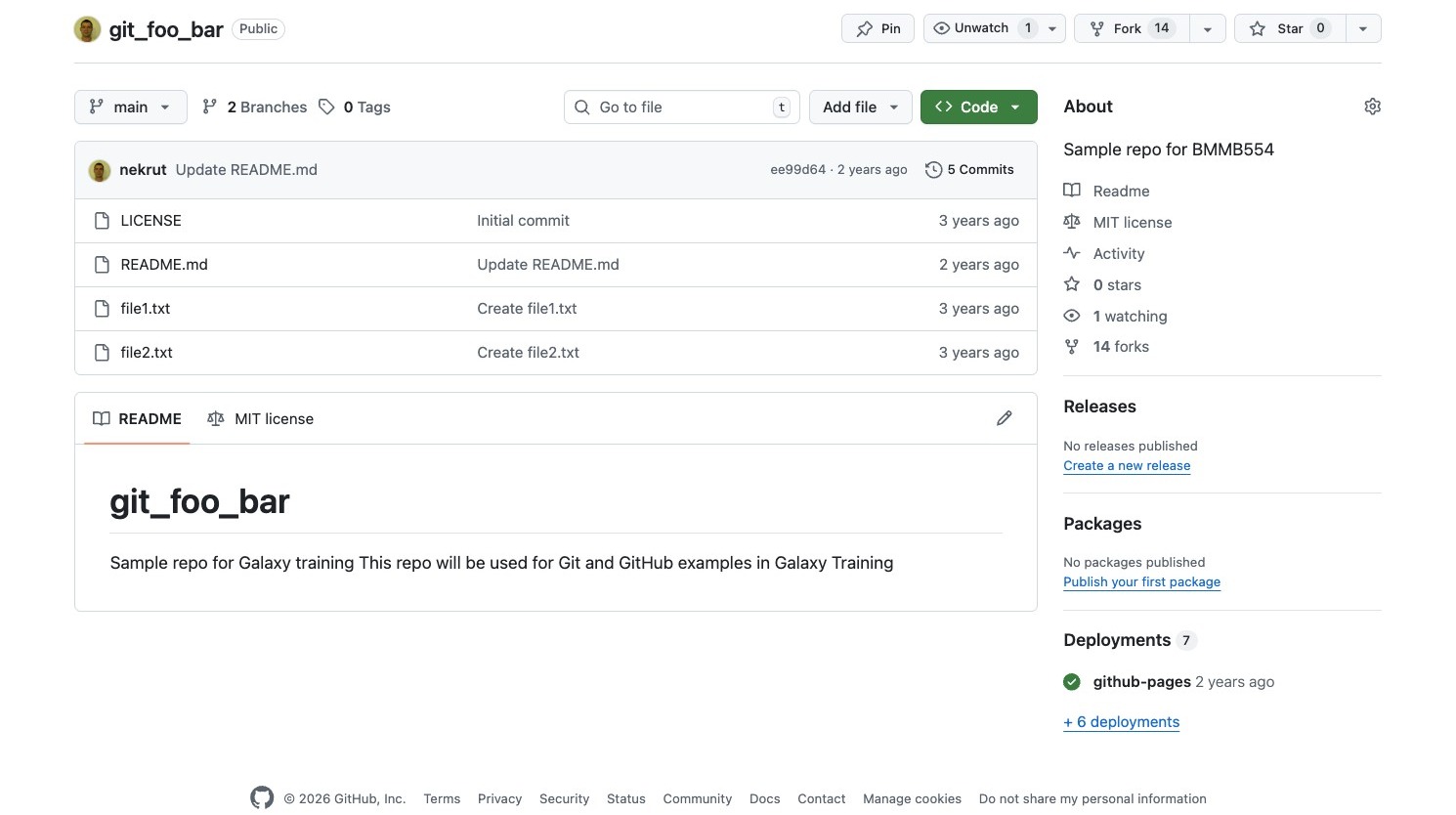Click the GitHub logo in the footer
Screen dimensions: 1456x815
pos(262,797)
